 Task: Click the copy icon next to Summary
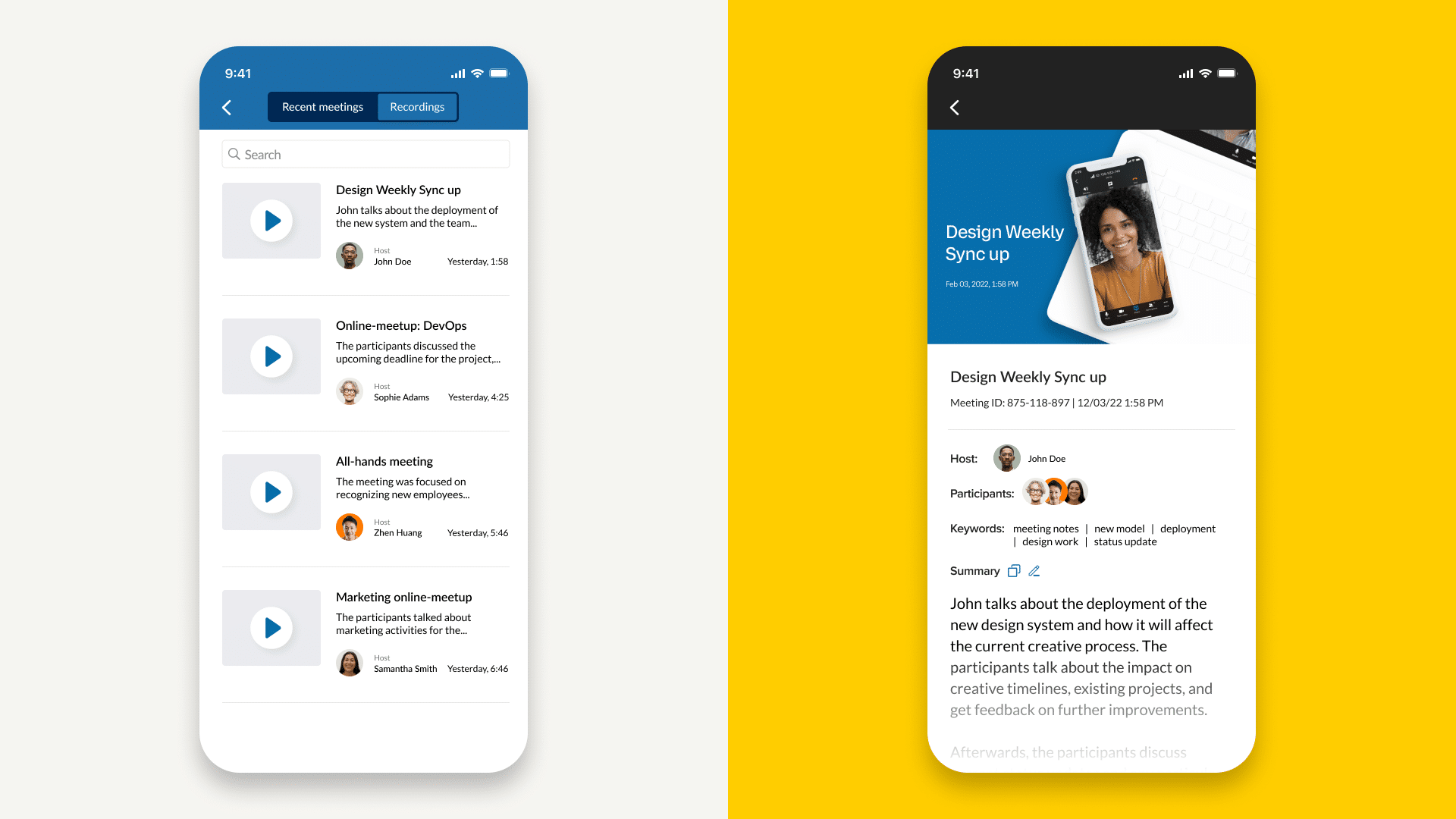point(1014,571)
